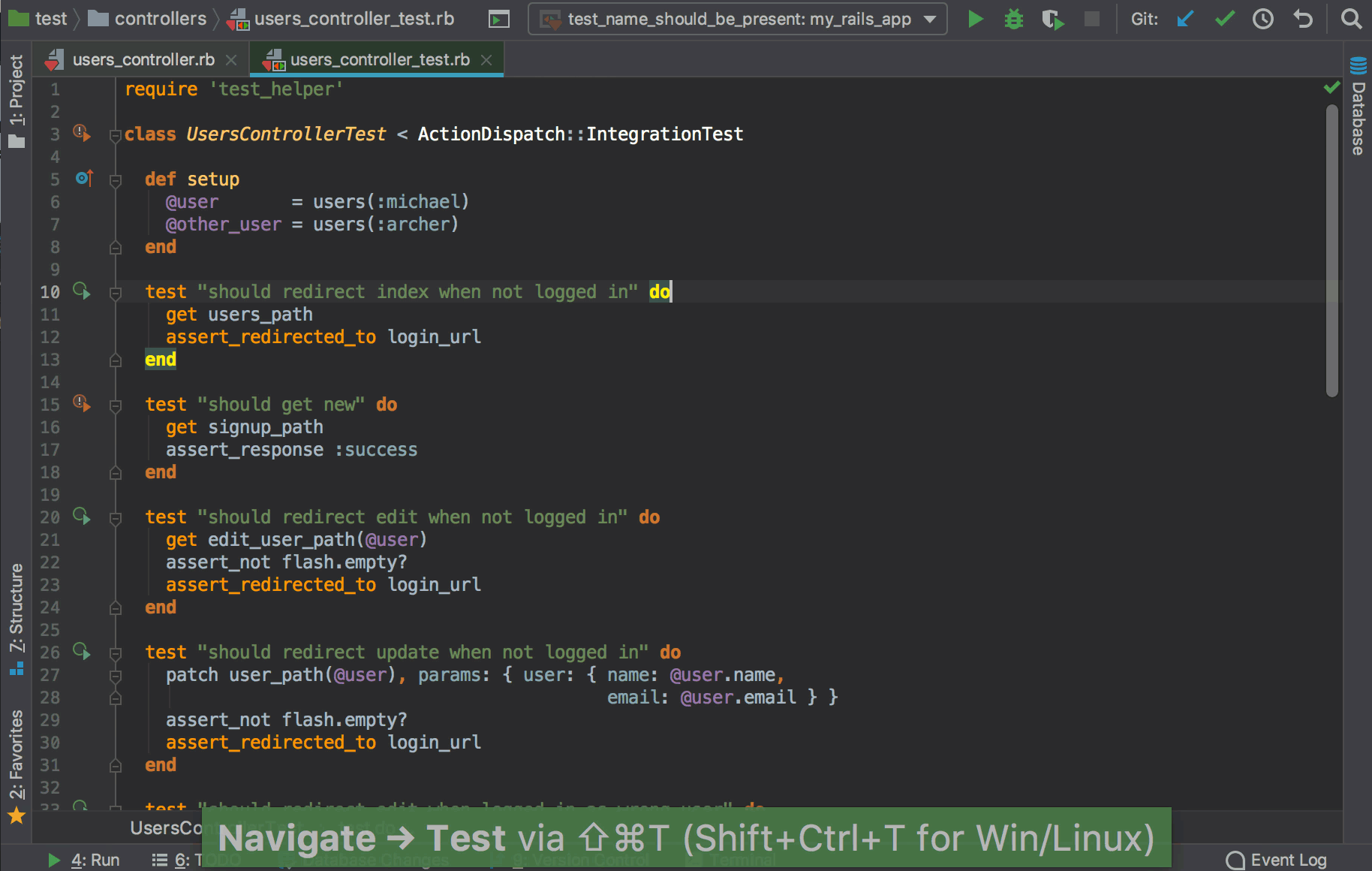
Task: Open the Event Log
Action: [x=1276, y=860]
